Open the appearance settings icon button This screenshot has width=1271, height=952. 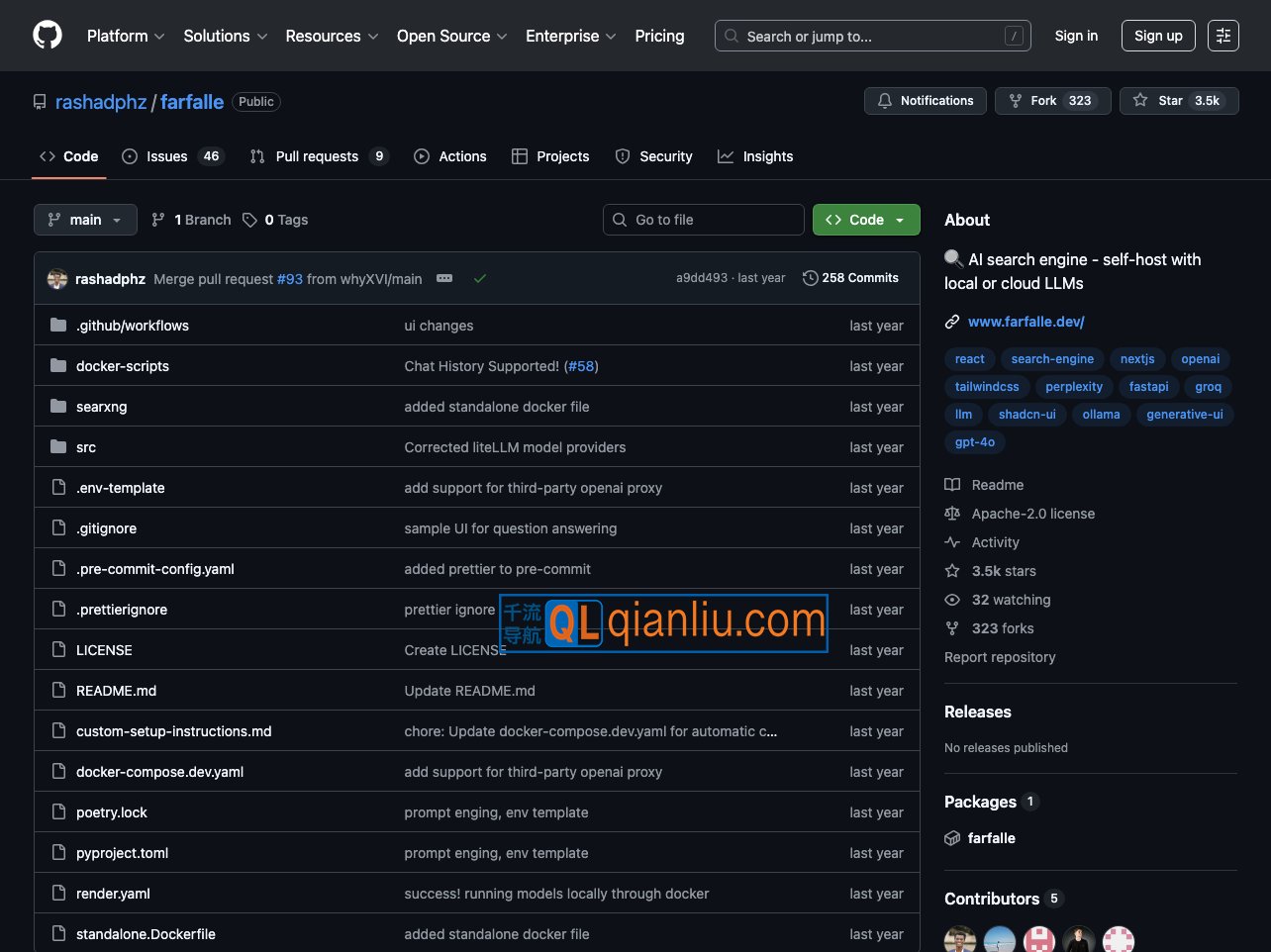[1222, 36]
